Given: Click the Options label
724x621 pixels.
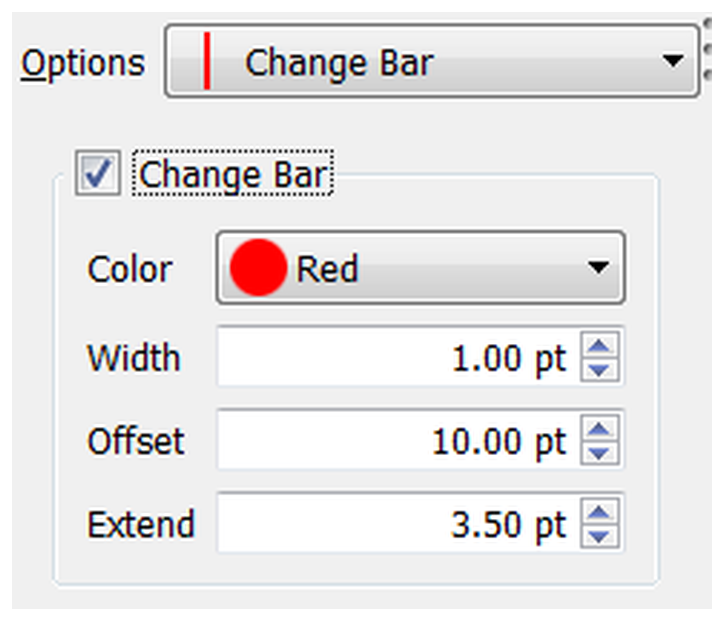Looking at the screenshot, I should click(83, 65).
